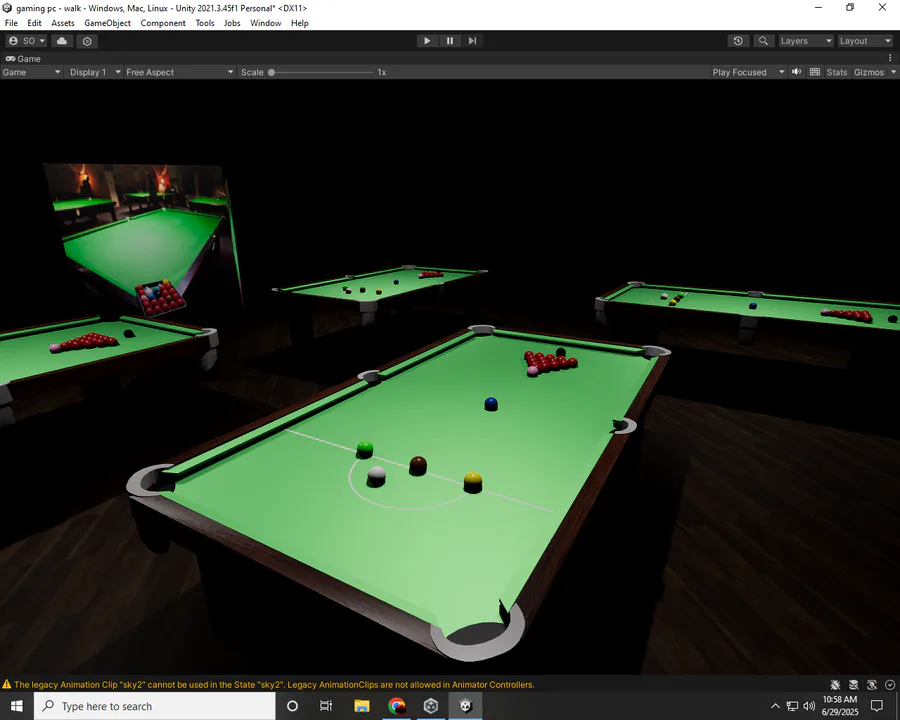900x720 pixels.
Task: Open the Game view mode dropdown
Action: (31, 72)
